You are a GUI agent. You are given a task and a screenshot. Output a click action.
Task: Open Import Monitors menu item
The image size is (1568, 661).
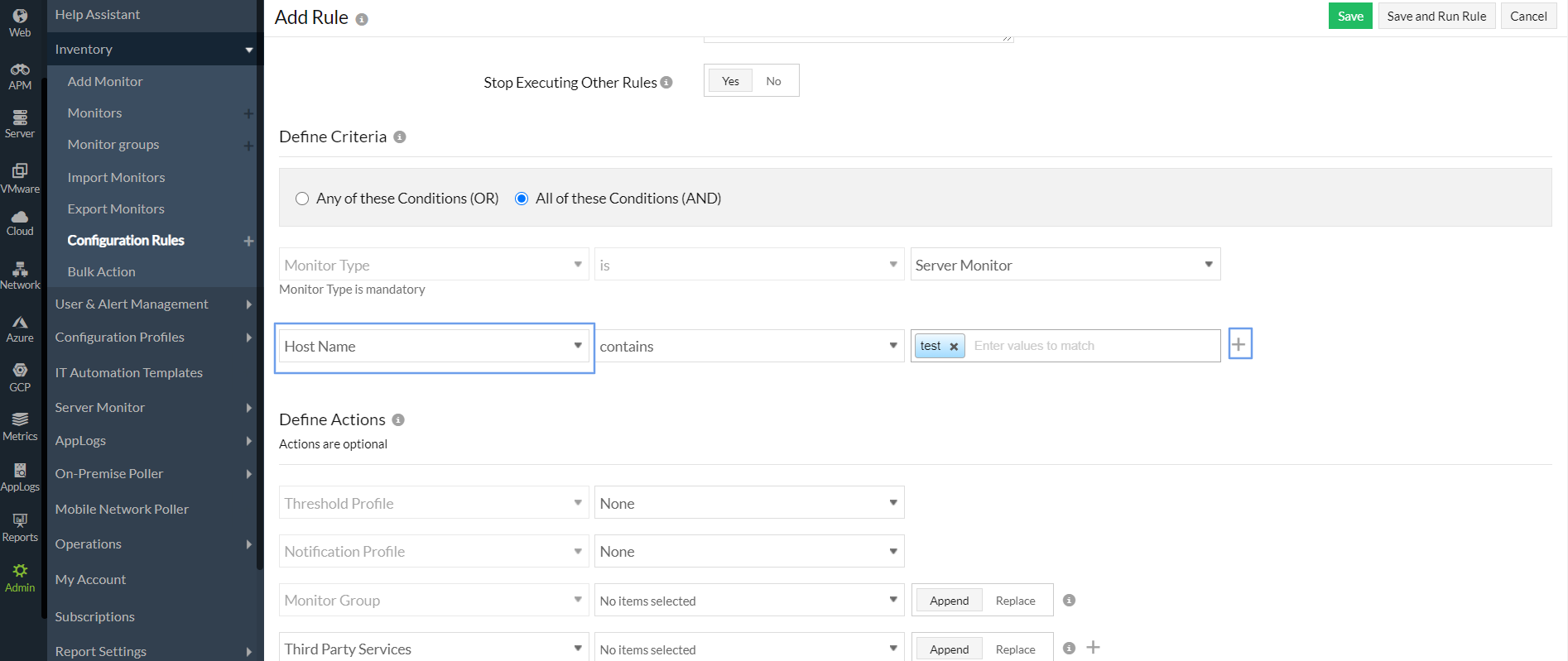116,177
